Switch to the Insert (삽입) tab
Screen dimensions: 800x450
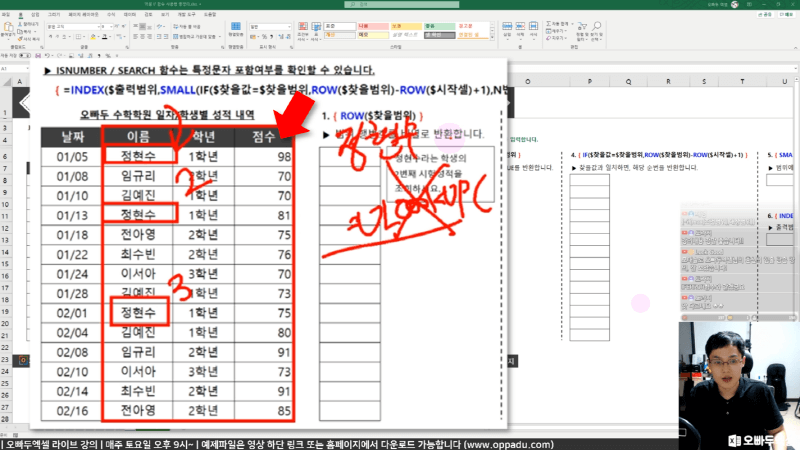pos(35,14)
